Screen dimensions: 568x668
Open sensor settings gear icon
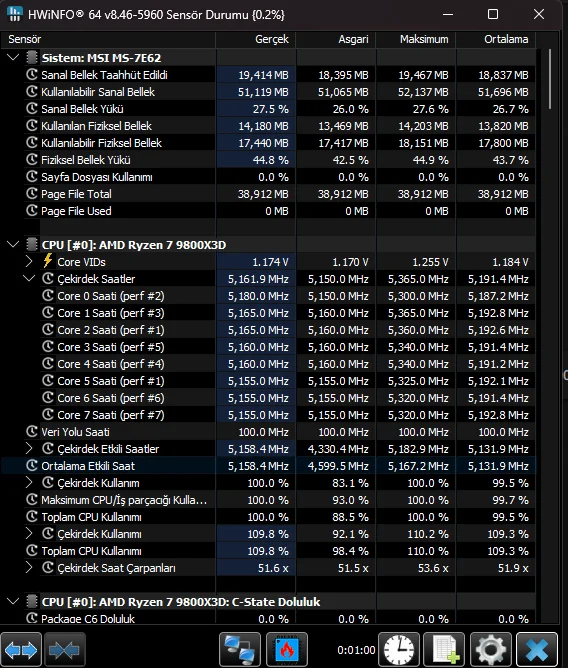click(x=491, y=650)
